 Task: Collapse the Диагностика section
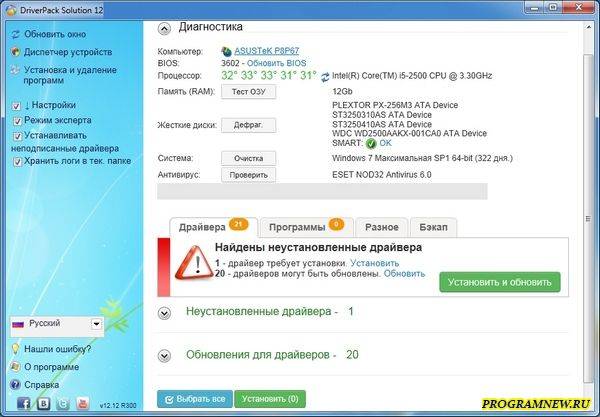[x=164, y=29]
